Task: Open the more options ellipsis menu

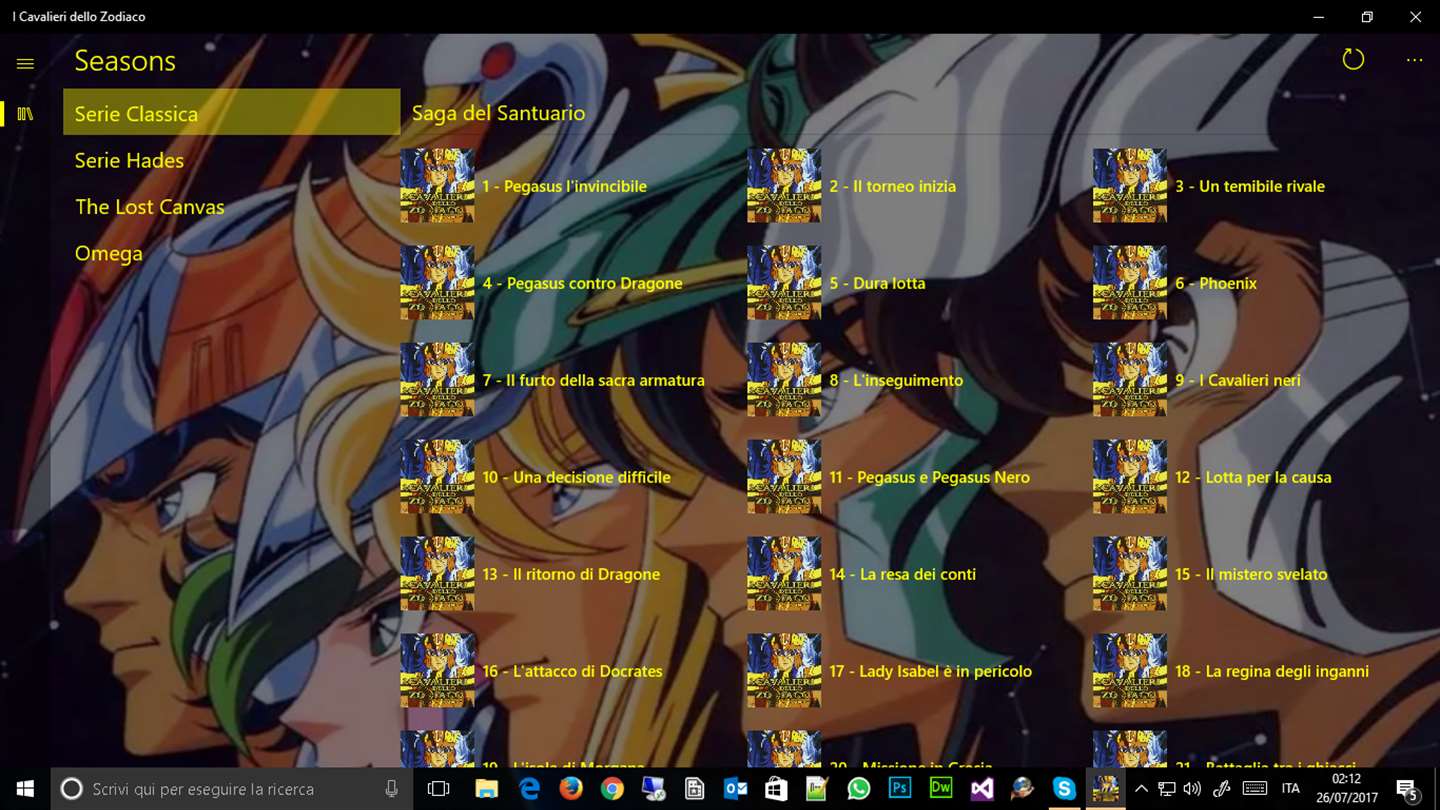Action: click(1414, 60)
